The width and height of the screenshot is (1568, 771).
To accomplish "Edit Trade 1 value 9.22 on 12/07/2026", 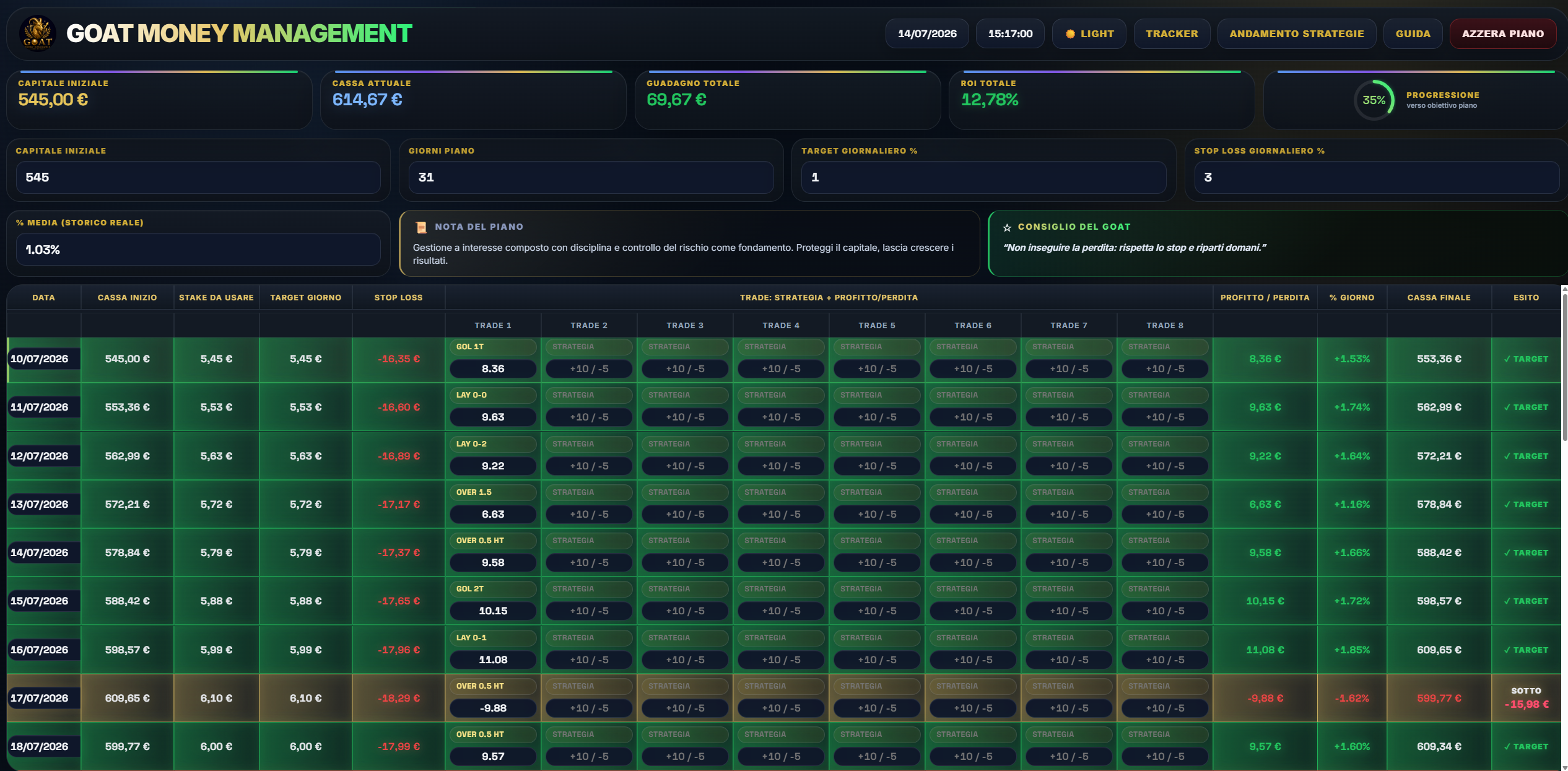I will pyautogui.click(x=493, y=466).
